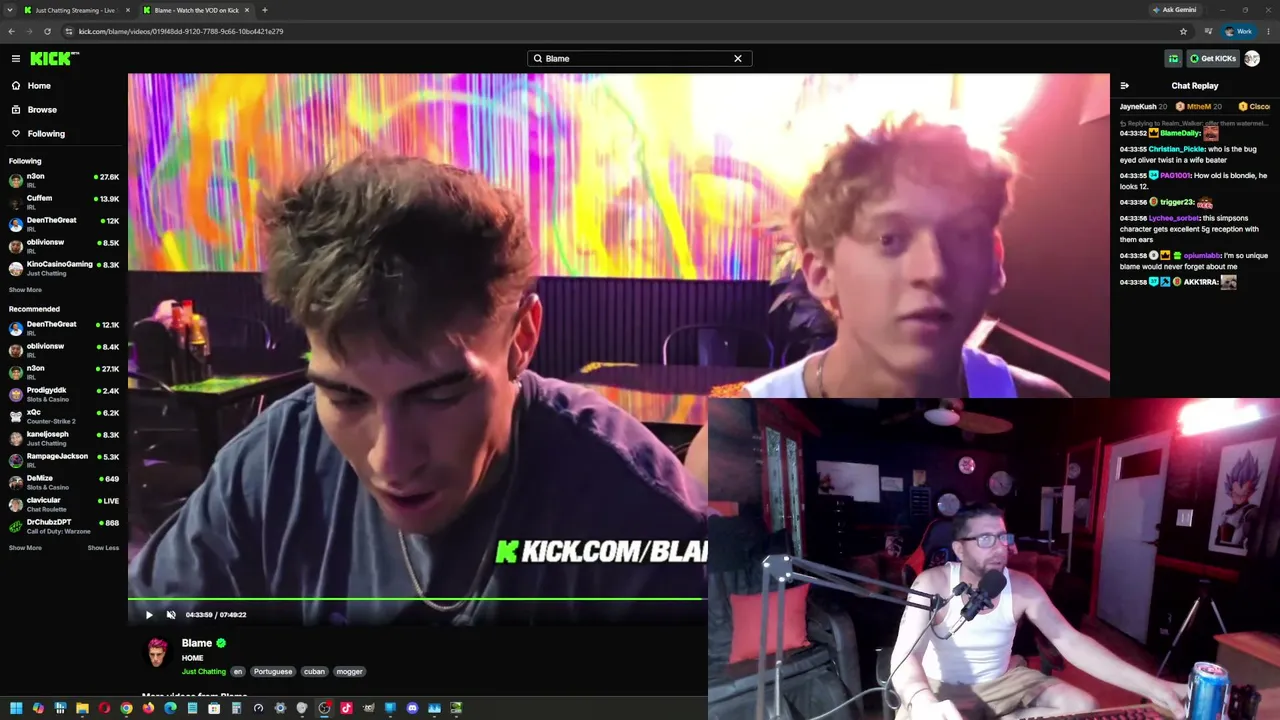The height and width of the screenshot is (720, 1280).
Task: Launch Firefox from the taskbar
Action: [x=148, y=708]
